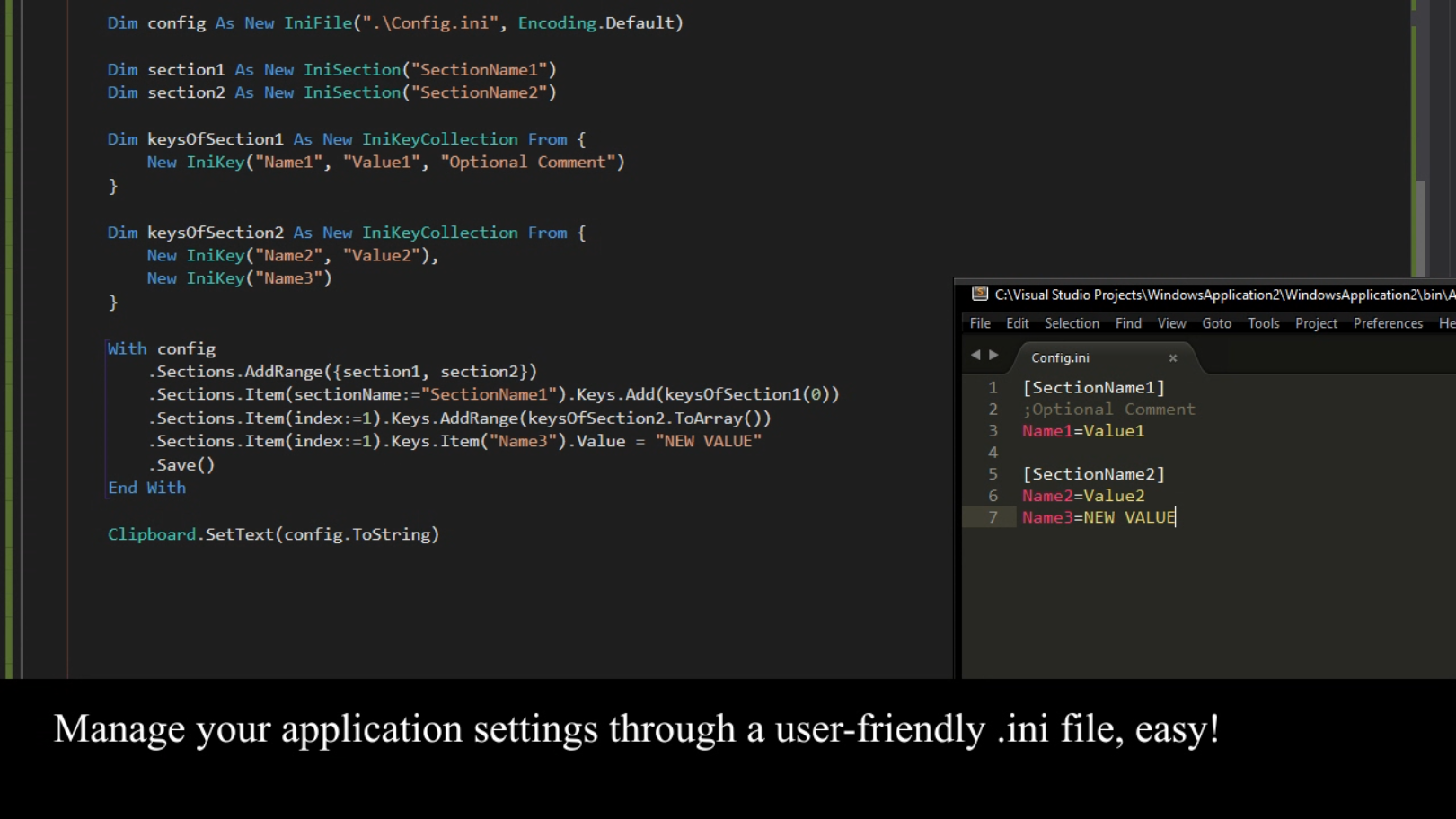Image resolution: width=1456 pixels, height=819 pixels.
Task: Click the back navigation arrow beside the tab bar
Action: 975,356
